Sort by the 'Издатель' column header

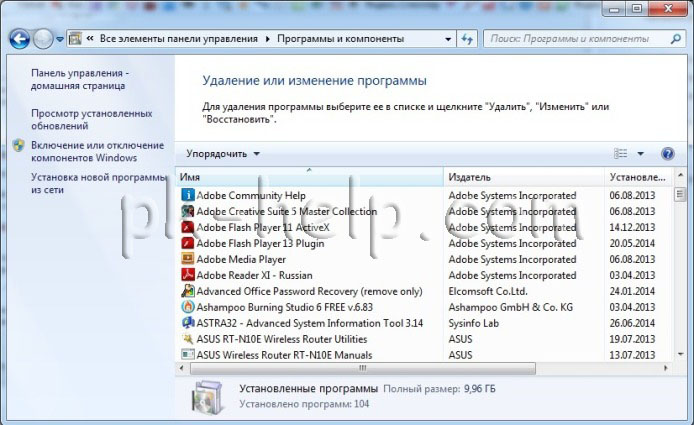pyautogui.click(x=524, y=177)
